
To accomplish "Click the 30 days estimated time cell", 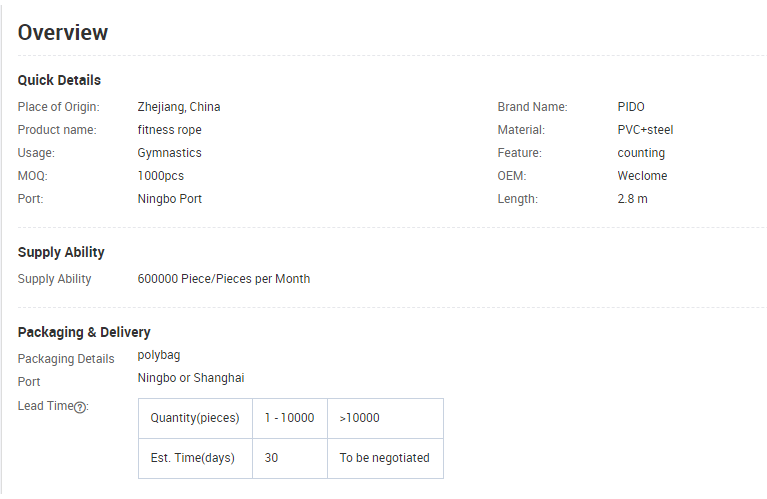I will point(272,458).
